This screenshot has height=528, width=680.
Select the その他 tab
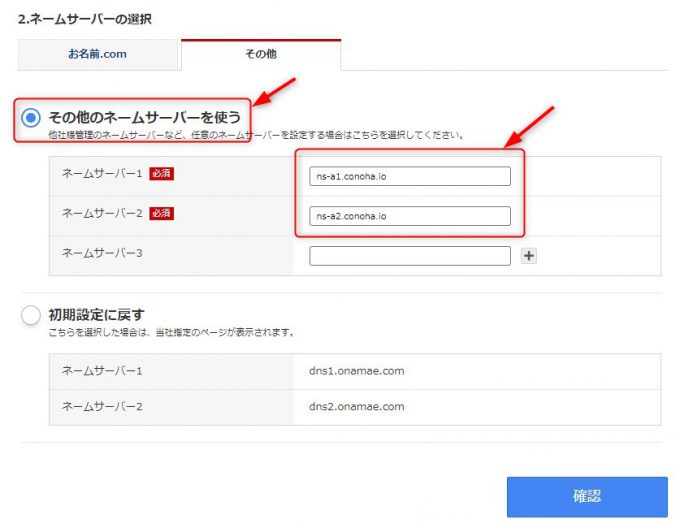[x=261, y=54]
